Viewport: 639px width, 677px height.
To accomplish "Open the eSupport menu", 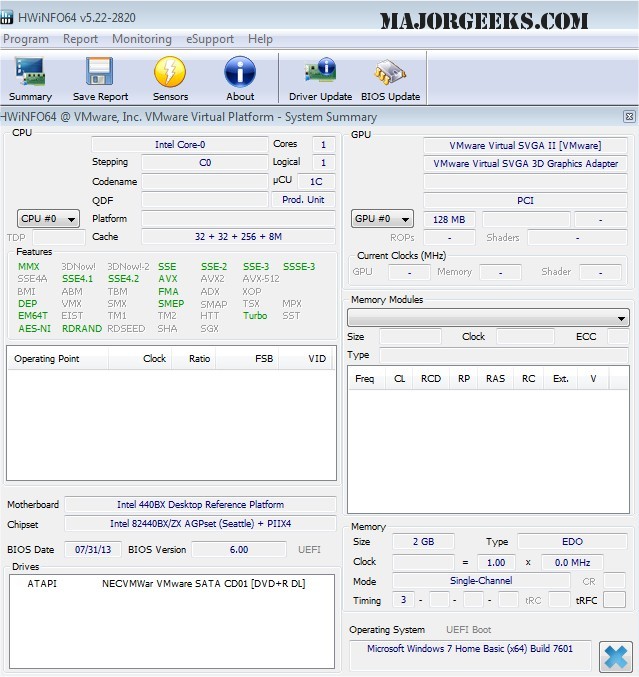I will coord(210,39).
